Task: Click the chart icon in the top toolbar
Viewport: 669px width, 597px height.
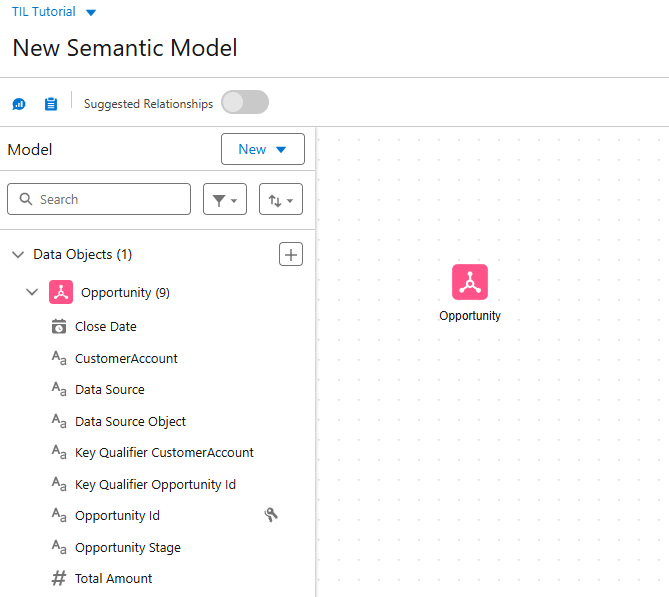Action: (19, 104)
